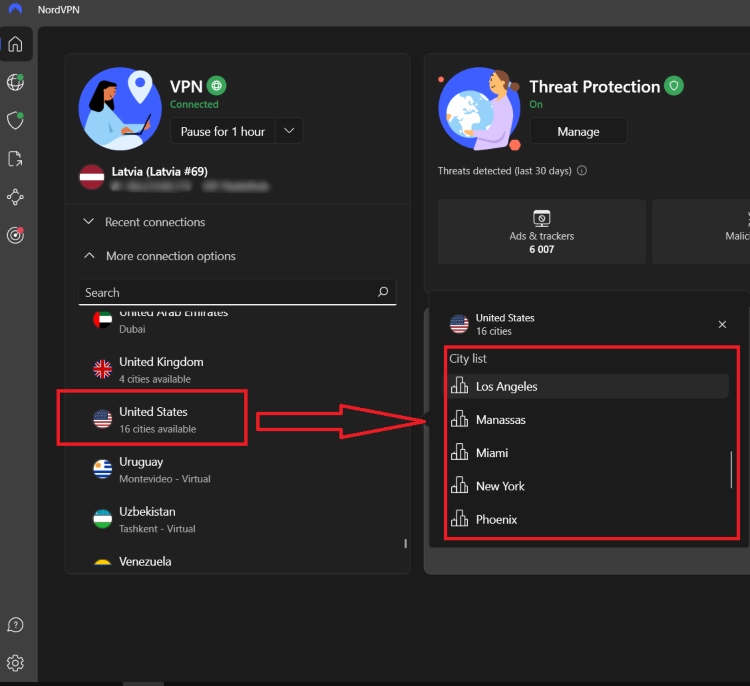The image size is (750, 686).
Task: Click the green shield icon beside Threat Protection
Action: (673, 86)
